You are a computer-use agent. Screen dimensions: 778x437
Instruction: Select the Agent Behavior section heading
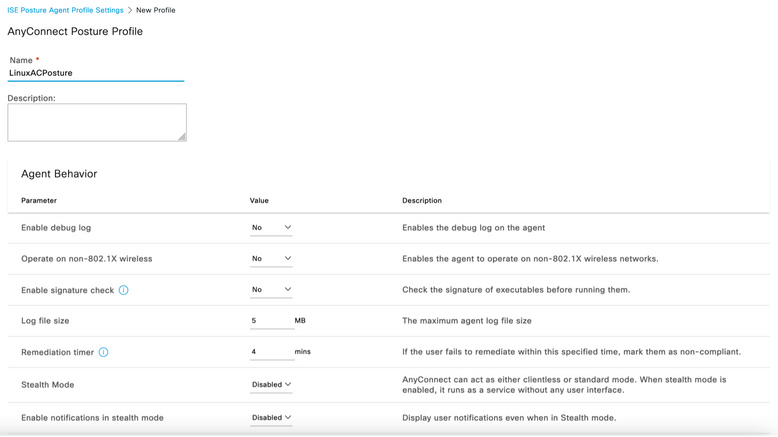coord(59,174)
